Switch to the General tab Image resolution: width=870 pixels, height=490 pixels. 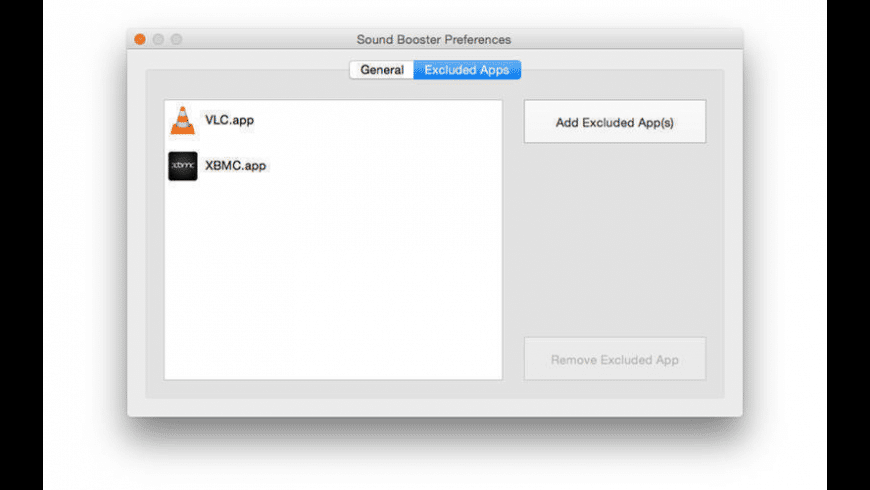[x=382, y=70]
